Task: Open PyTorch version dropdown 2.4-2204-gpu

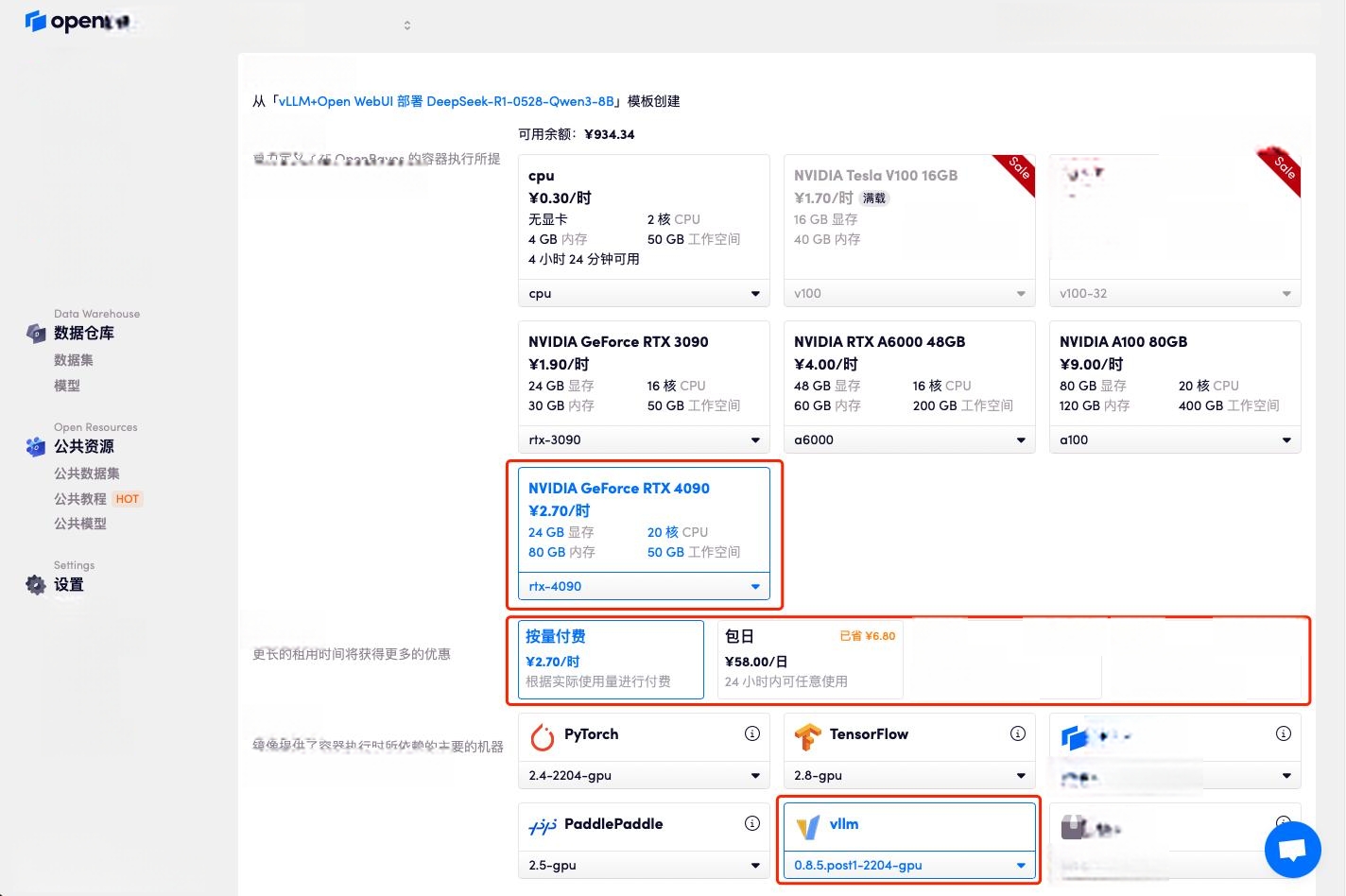Action: pos(644,775)
